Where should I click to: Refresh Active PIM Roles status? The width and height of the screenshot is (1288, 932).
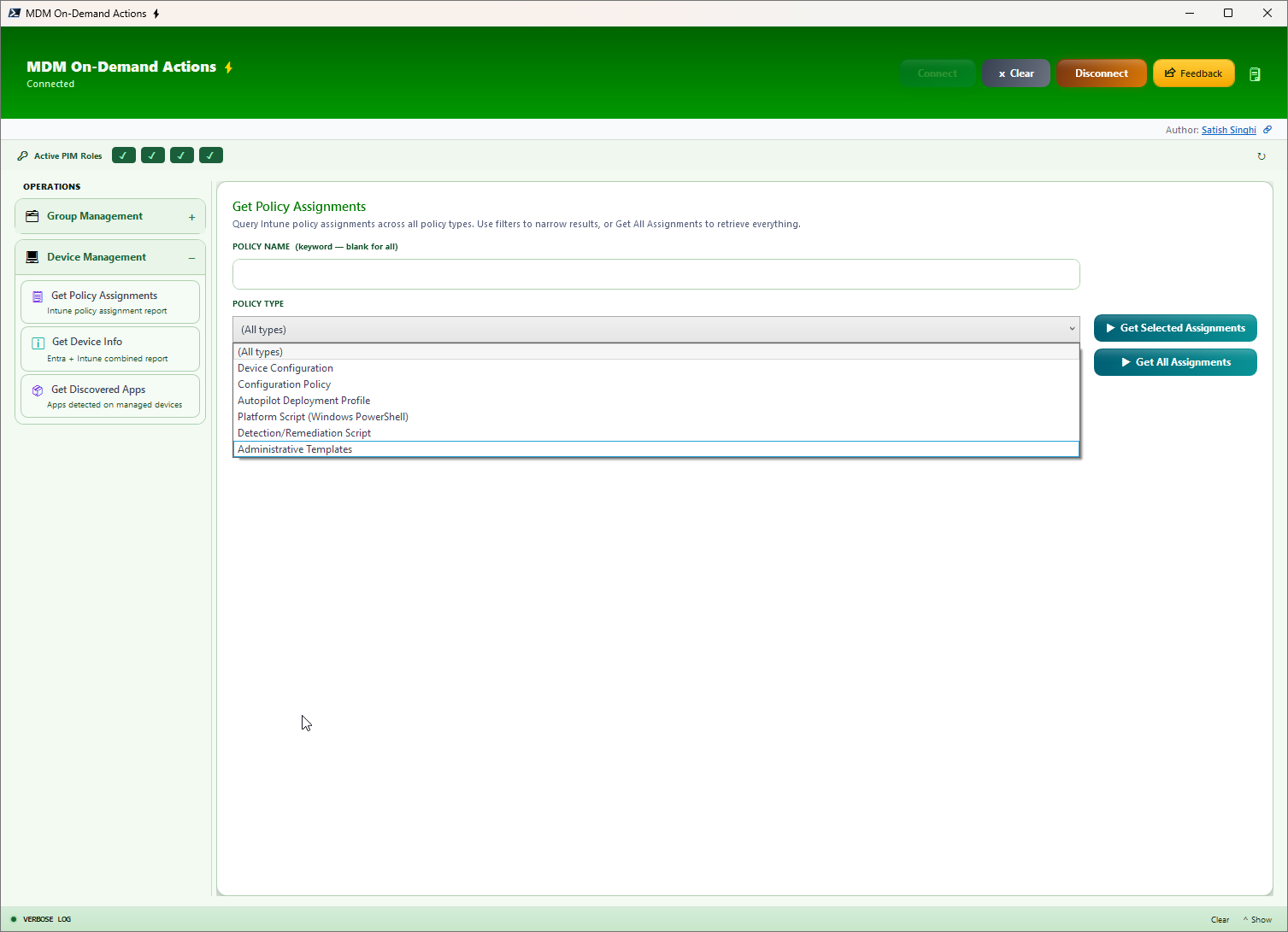tap(1262, 155)
